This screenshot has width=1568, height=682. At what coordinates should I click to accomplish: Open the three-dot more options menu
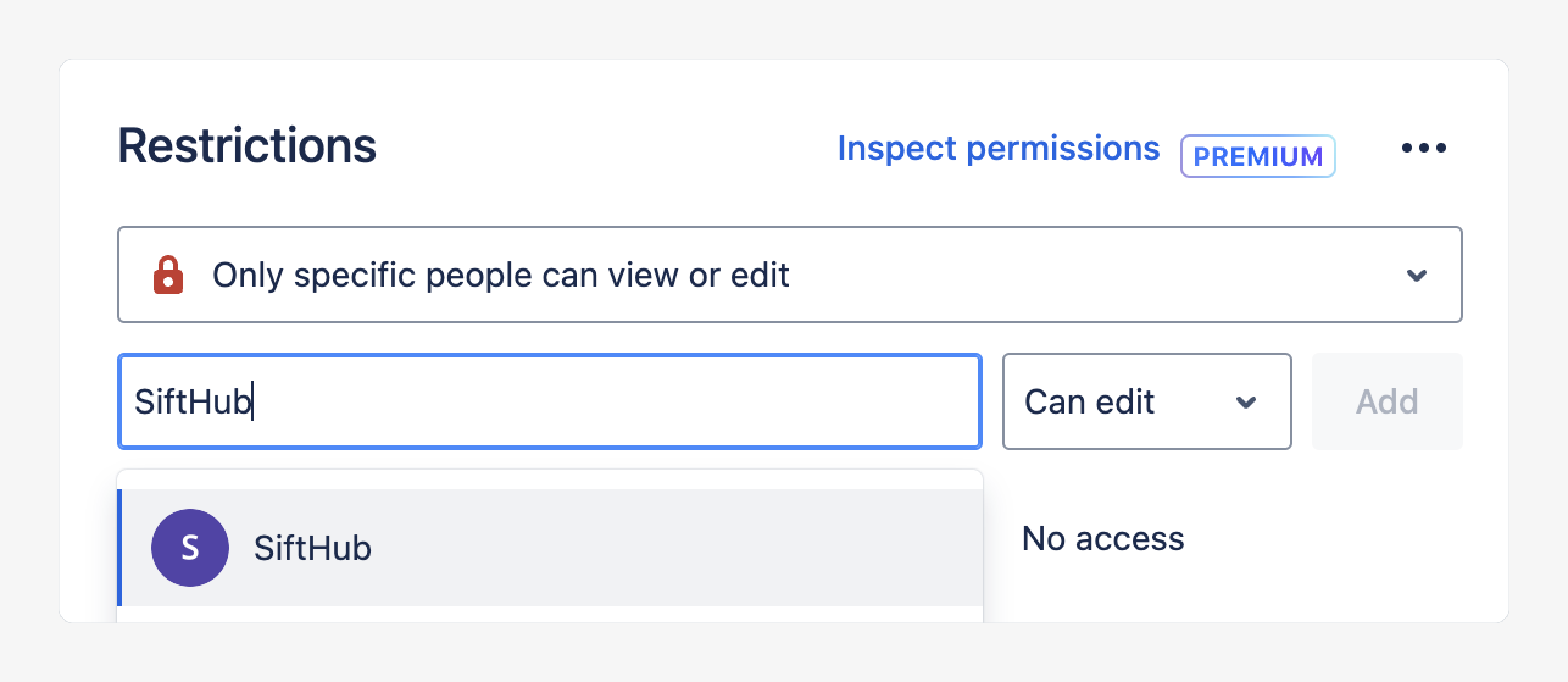pyautogui.click(x=1424, y=148)
